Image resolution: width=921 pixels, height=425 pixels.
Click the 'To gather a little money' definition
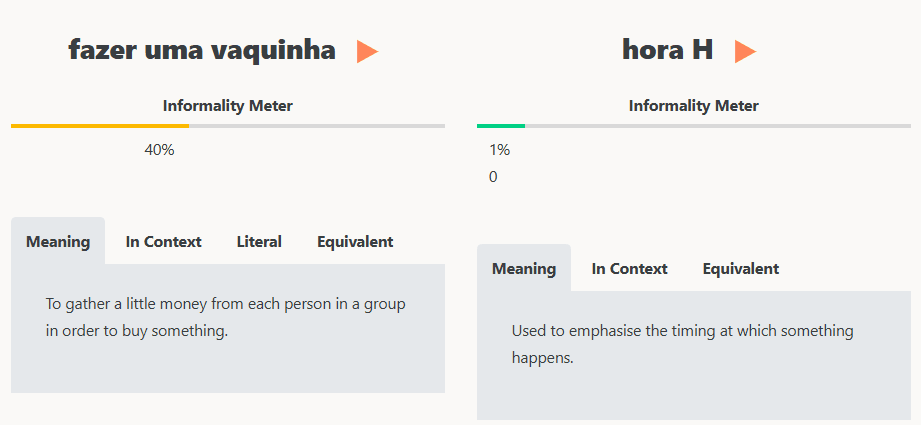point(225,317)
